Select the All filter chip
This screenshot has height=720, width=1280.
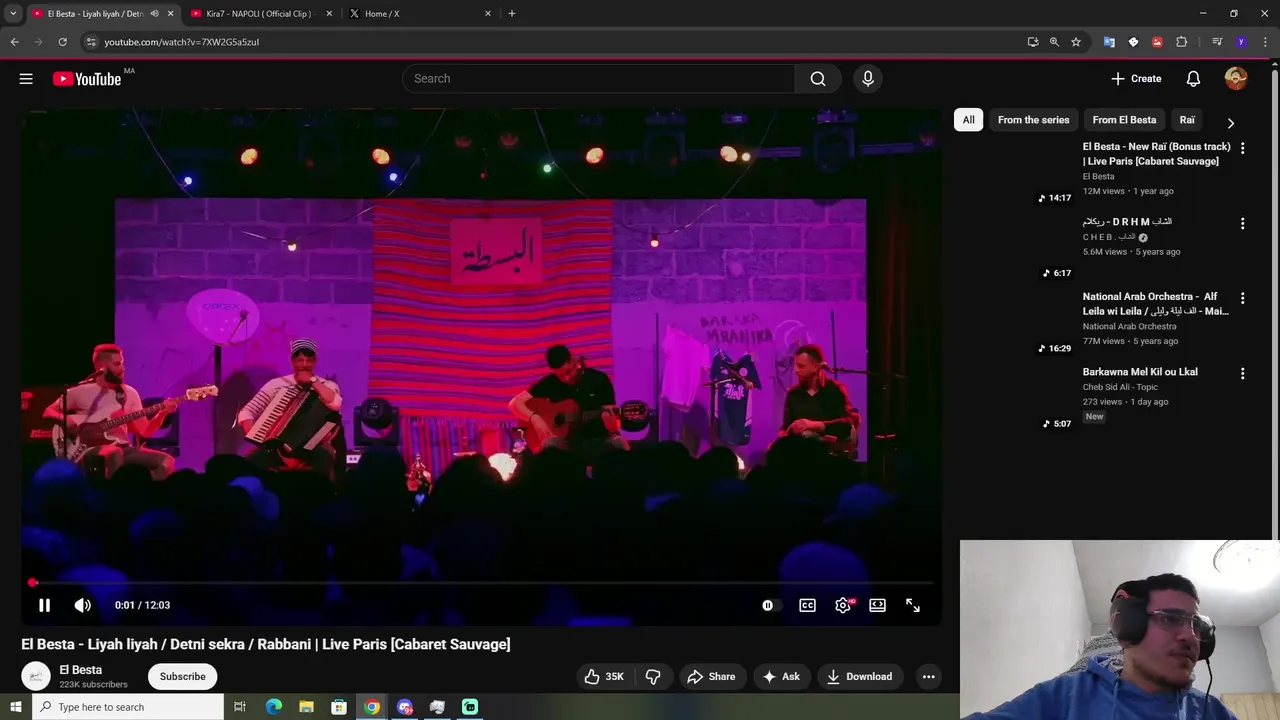coord(968,120)
